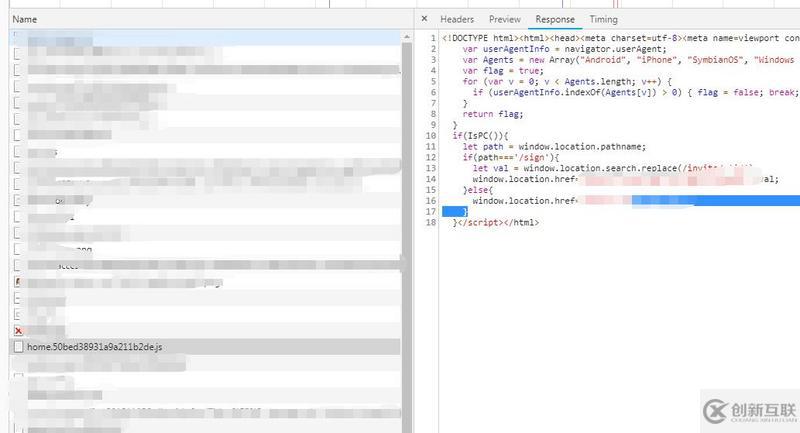Open the Headers tab
Screen dimensions: 800x433
click(457, 19)
